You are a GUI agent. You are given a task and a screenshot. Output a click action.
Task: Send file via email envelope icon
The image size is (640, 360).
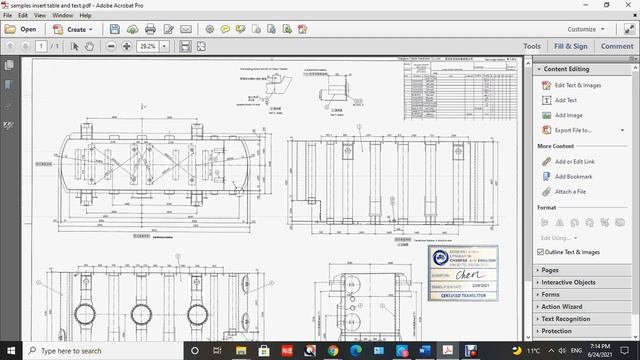(186, 29)
